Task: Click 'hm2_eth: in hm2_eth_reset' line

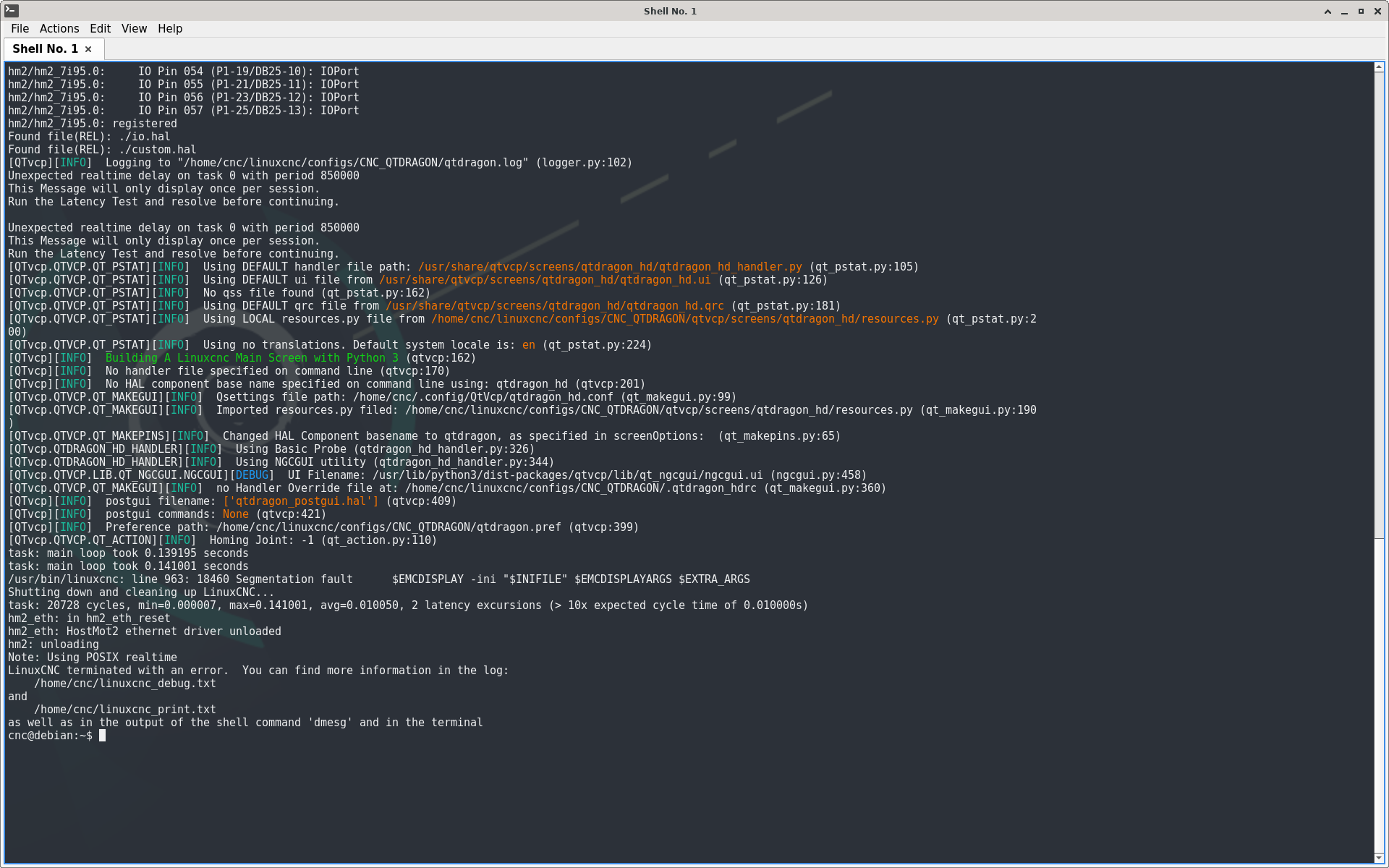Action: pyautogui.click(x=89, y=618)
